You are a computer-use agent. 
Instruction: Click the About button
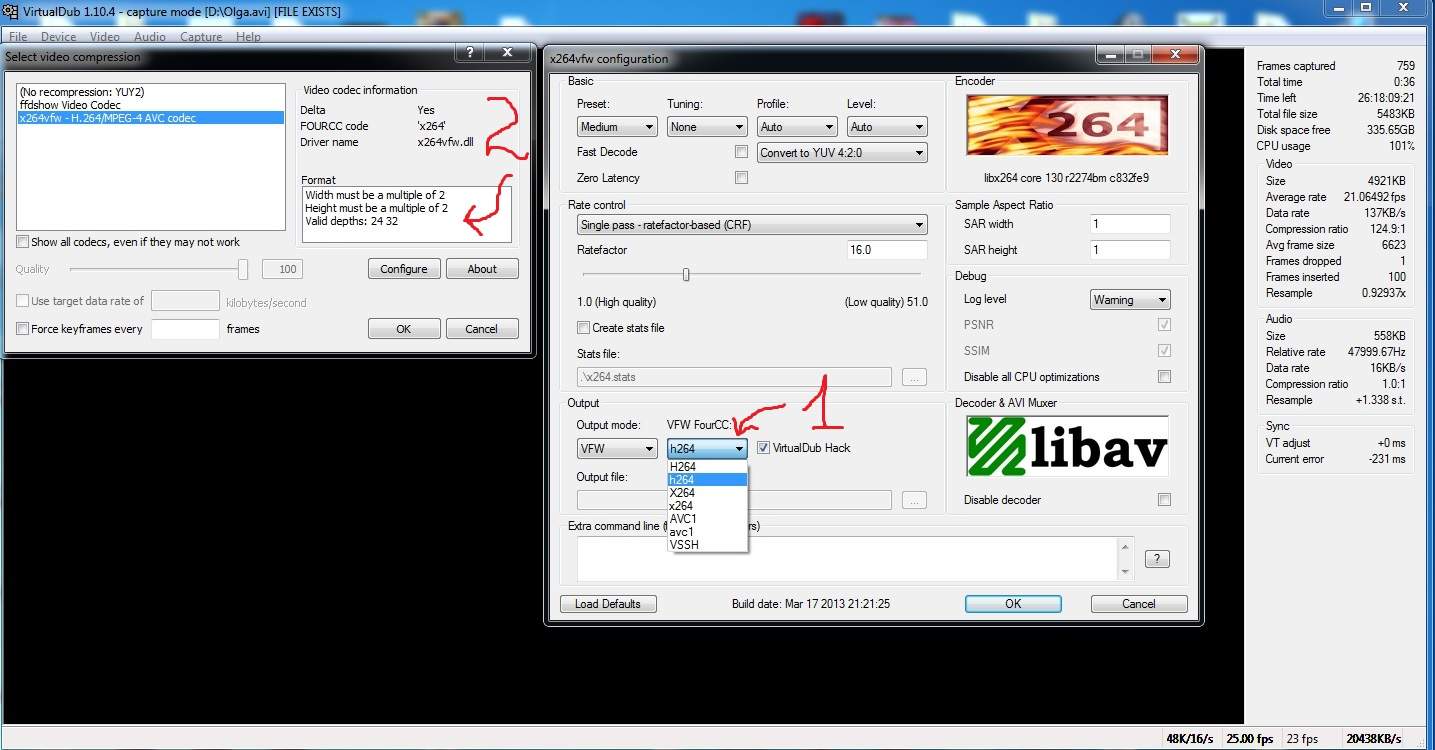click(x=482, y=269)
